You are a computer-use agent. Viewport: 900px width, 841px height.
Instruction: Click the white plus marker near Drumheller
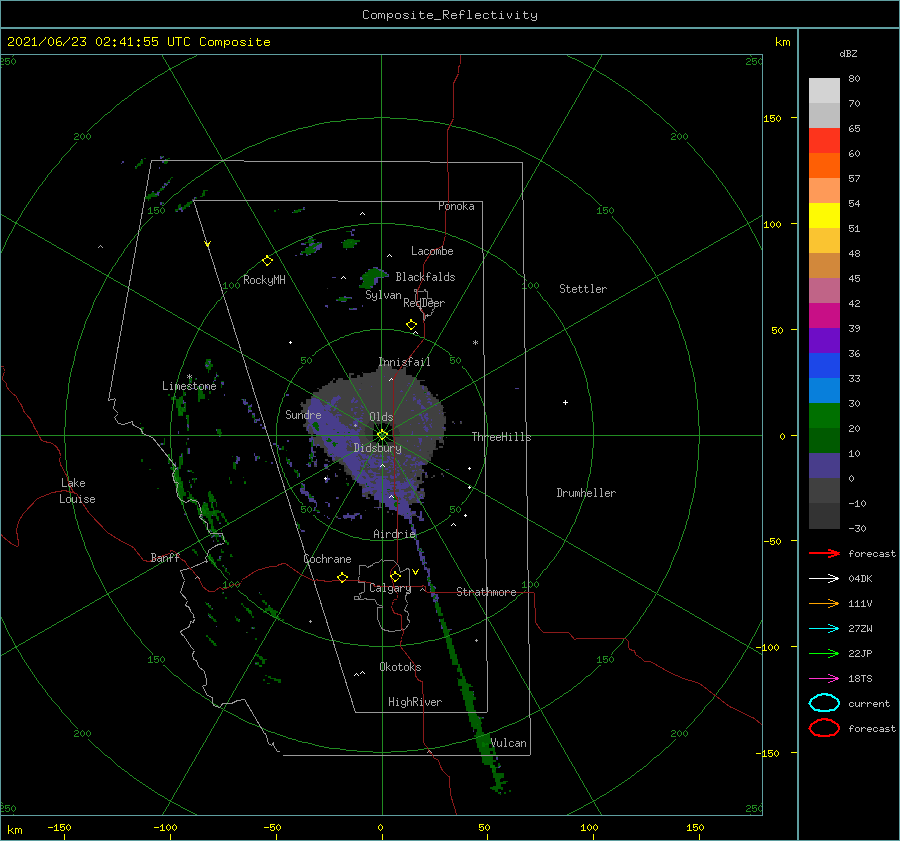(565, 402)
